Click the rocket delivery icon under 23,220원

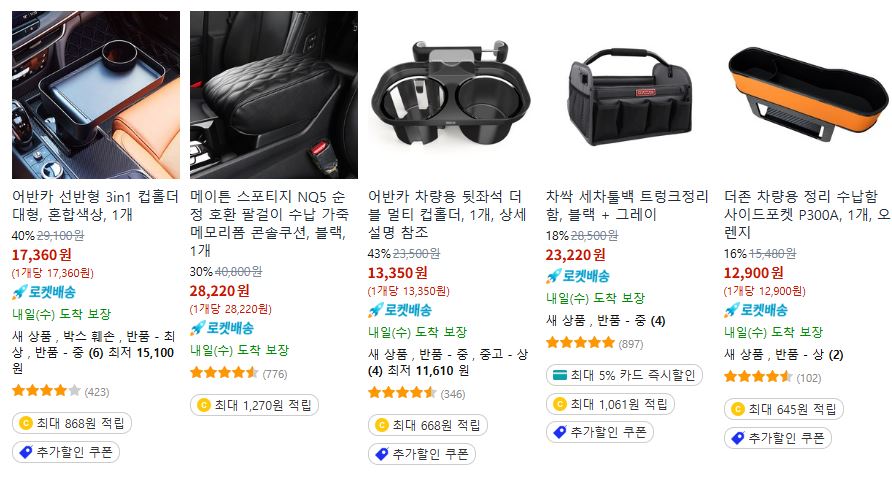click(554, 276)
